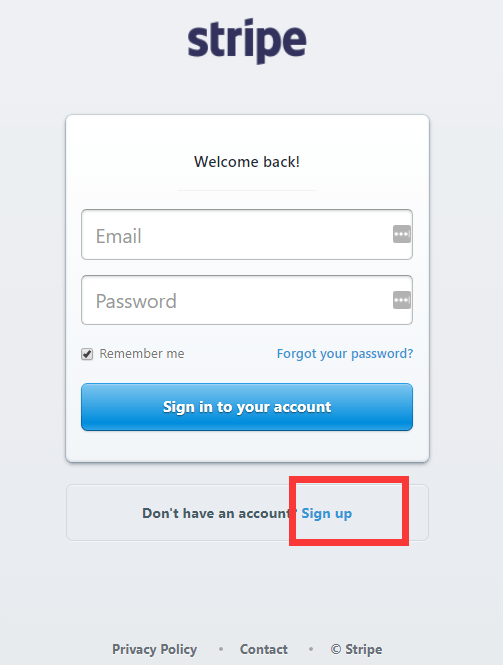Click the Don't have an account text
This screenshot has height=665, width=503.
tap(219, 513)
